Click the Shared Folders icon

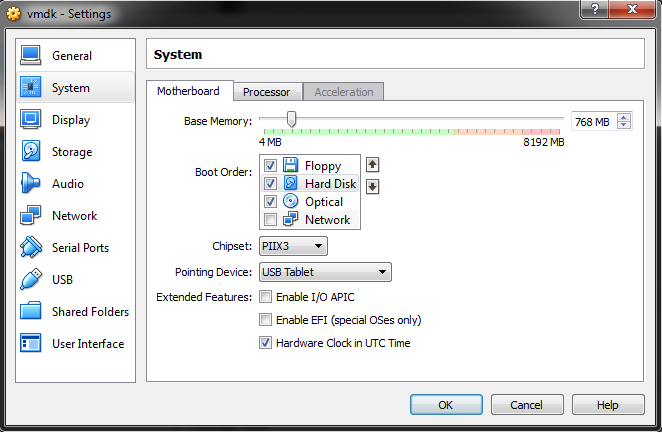[x=31, y=312]
